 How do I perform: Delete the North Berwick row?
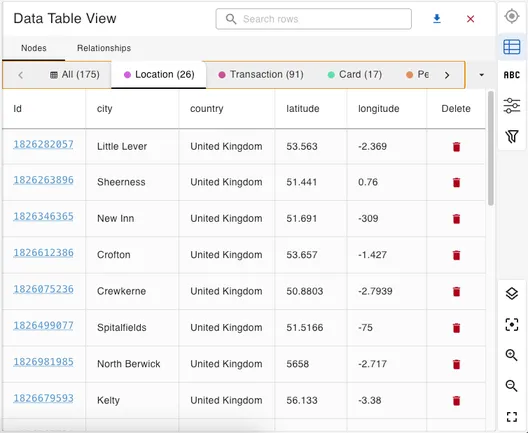(x=456, y=364)
